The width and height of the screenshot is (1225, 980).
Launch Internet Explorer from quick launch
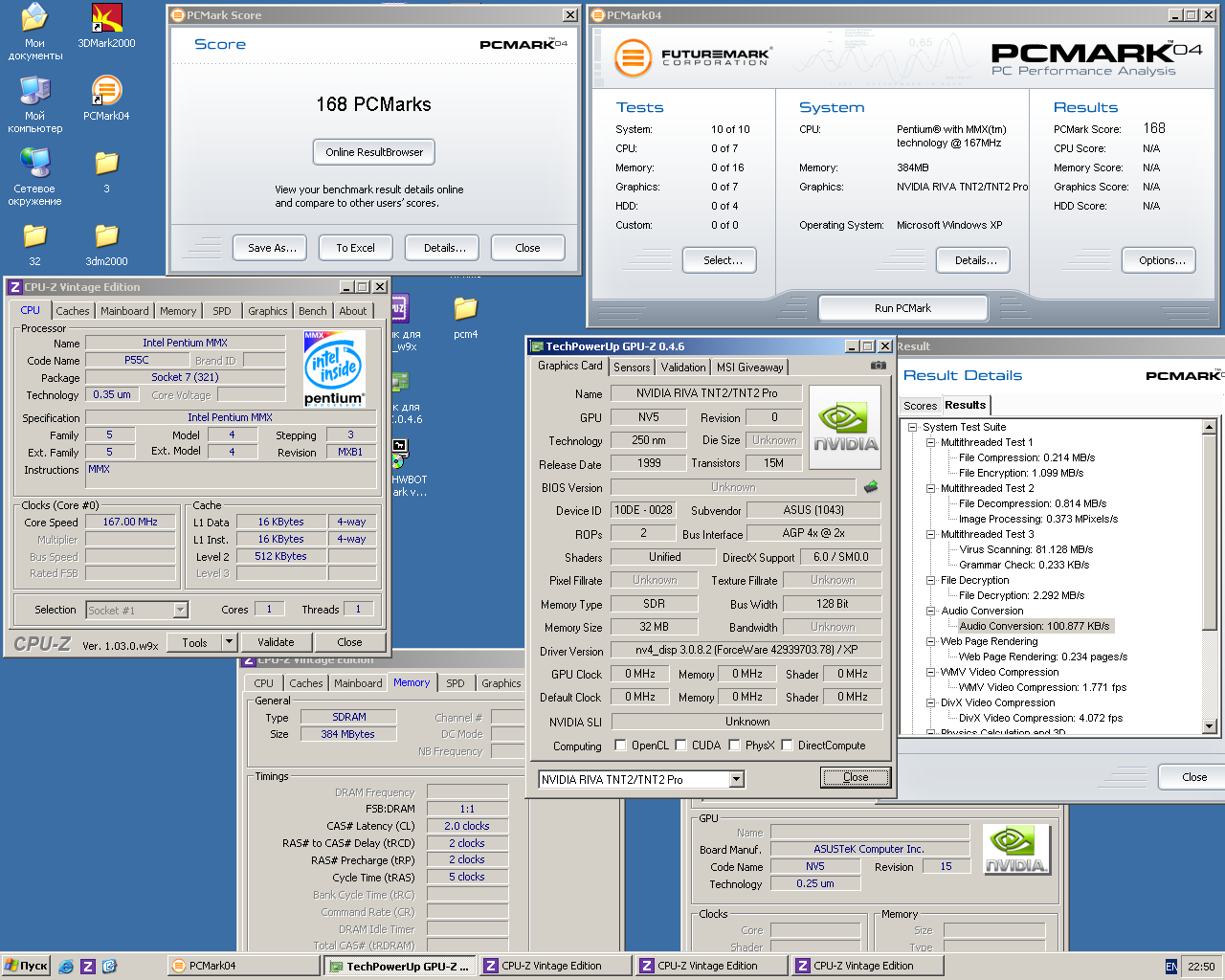click(x=66, y=967)
